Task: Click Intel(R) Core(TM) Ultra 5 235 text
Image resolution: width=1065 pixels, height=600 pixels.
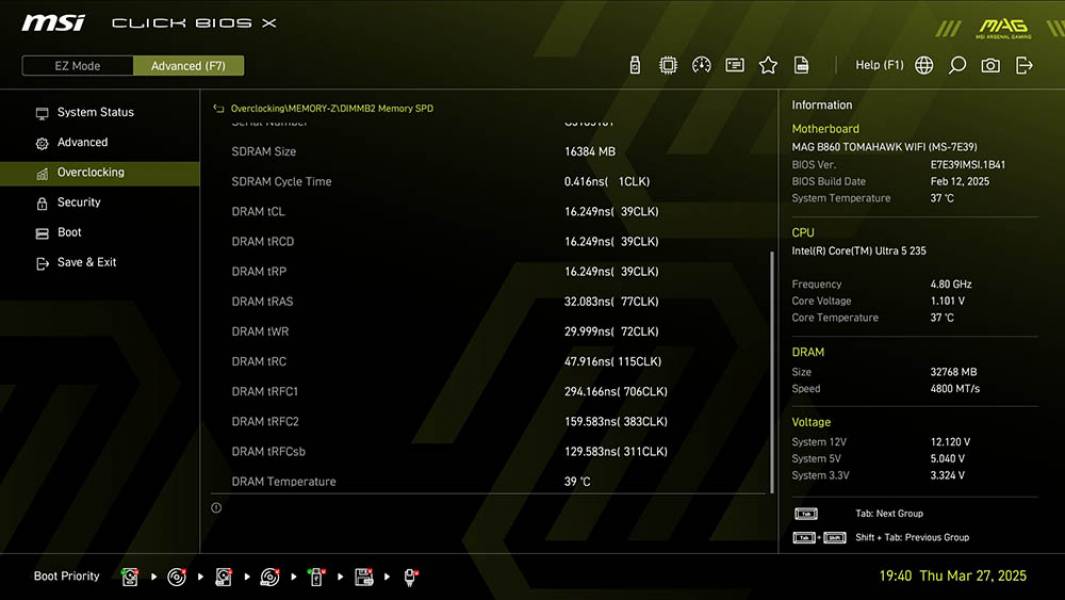Action: (859, 251)
